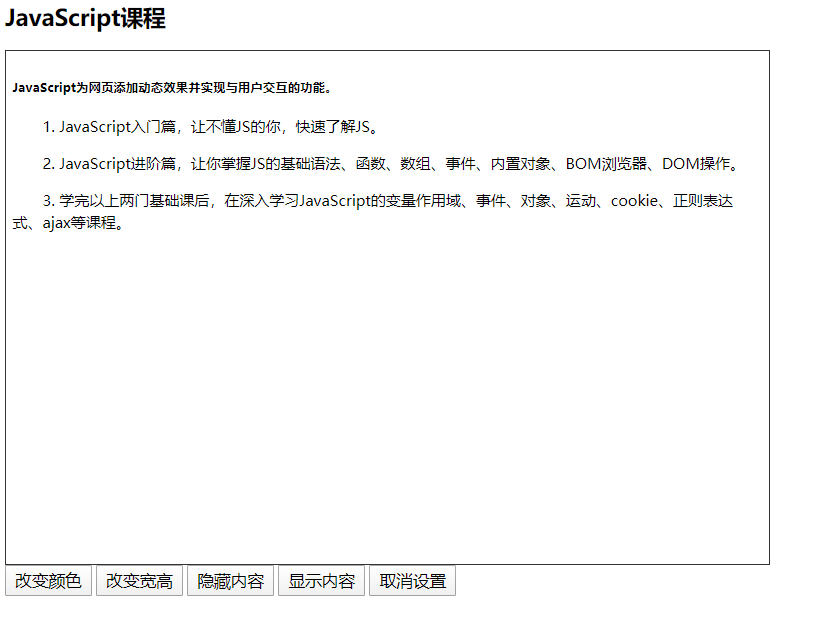
Task: Click the 基础语法 text in item 2
Action: tap(310, 164)
